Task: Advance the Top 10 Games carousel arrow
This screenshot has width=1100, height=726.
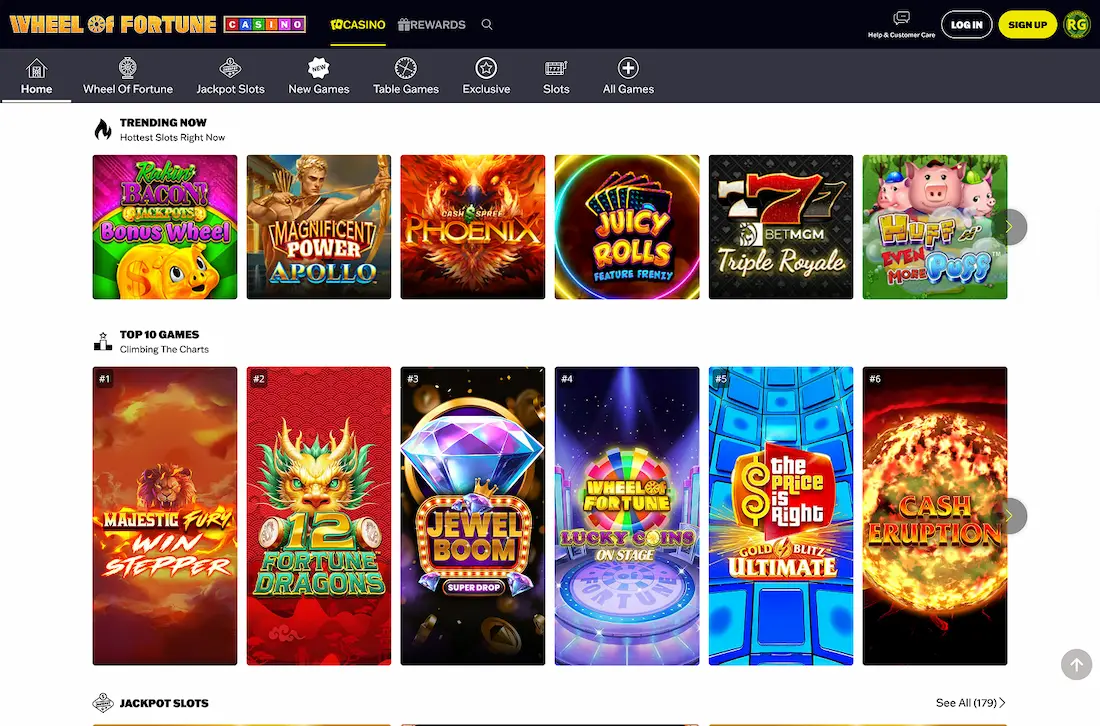Action: click(1010, 516)
